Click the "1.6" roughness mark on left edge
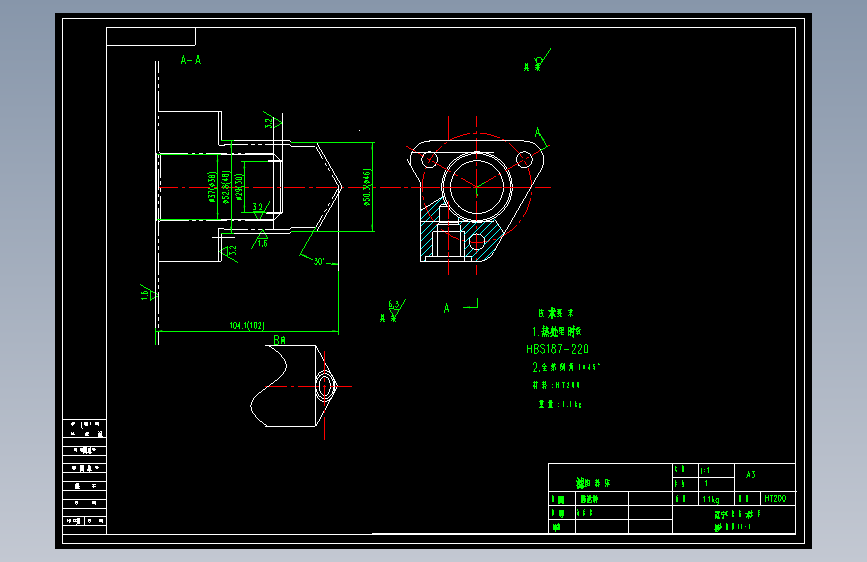Image resolution: width=867 pixels, height=562 pixels. 148,293
